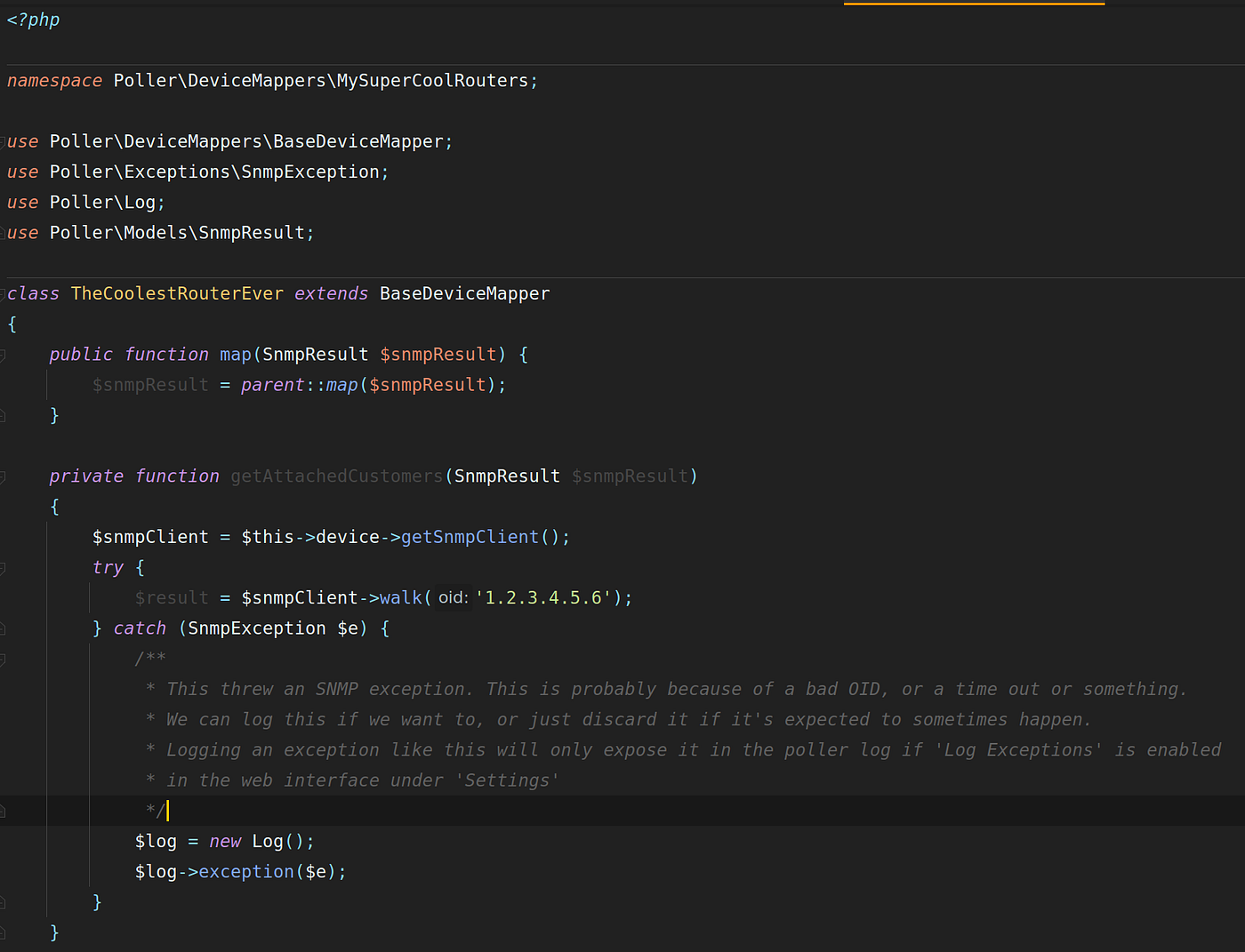Collapse the catch block end fold marker
The width and height of the screenshot is (1245, 952).
(4, 900)
